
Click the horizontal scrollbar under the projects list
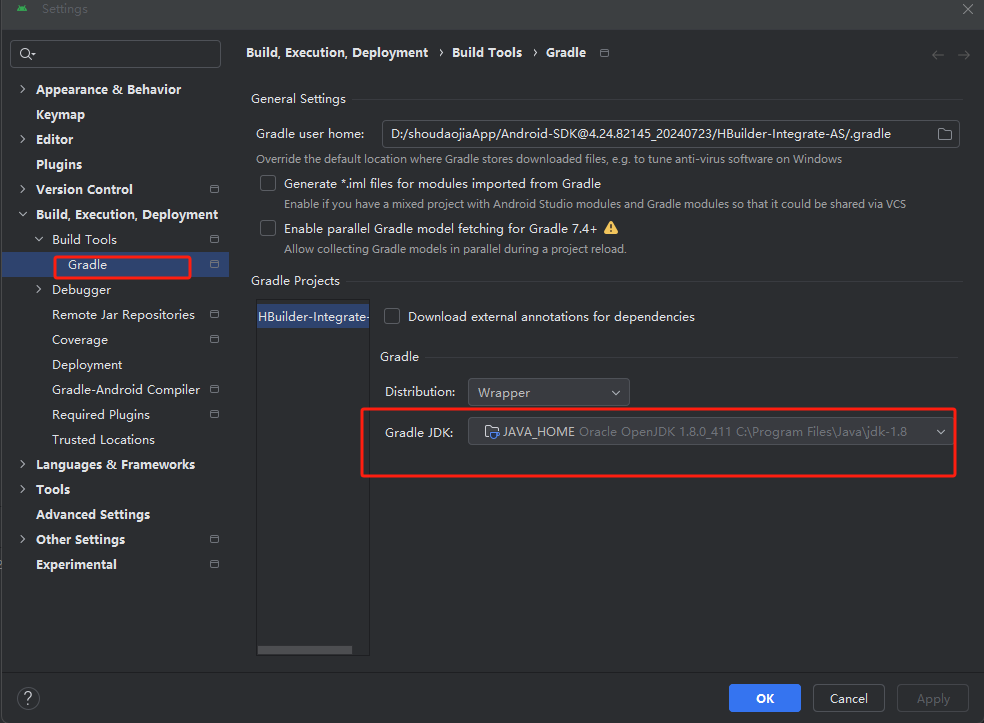point(305,650)
